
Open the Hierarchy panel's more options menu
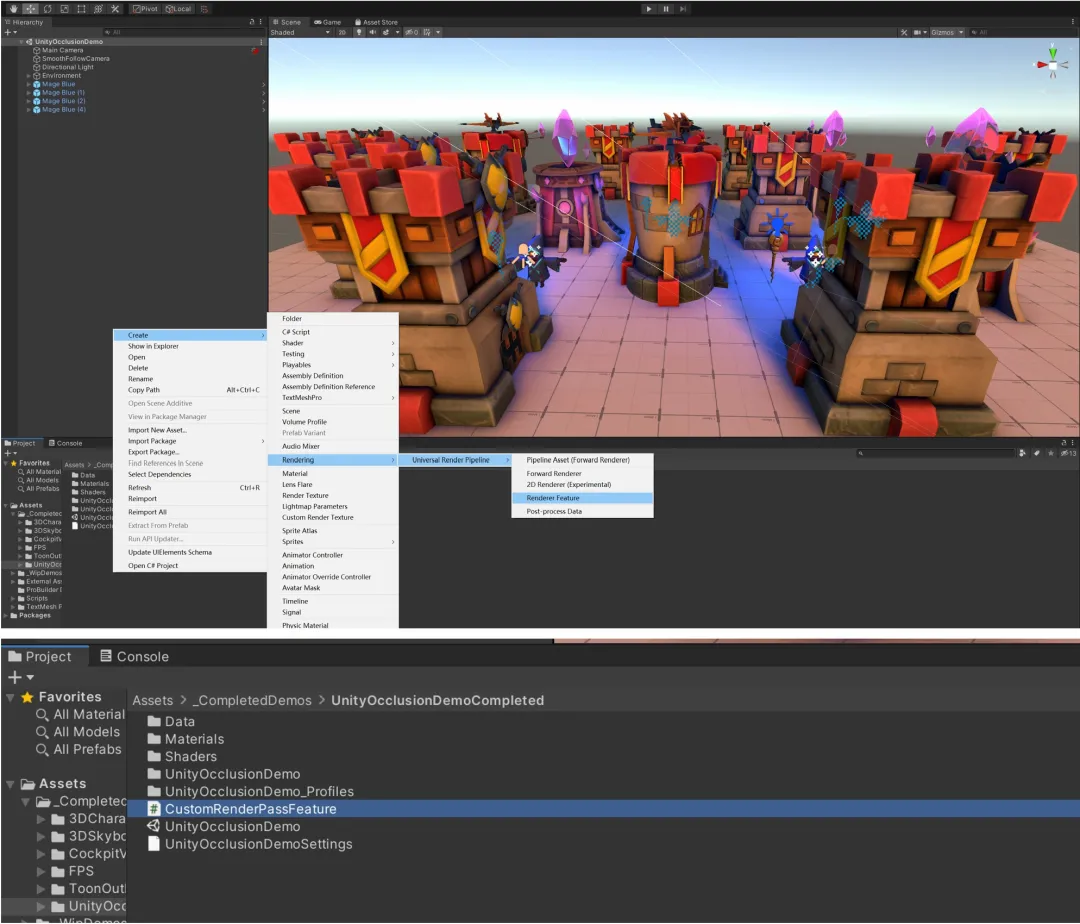coord(260,22)
